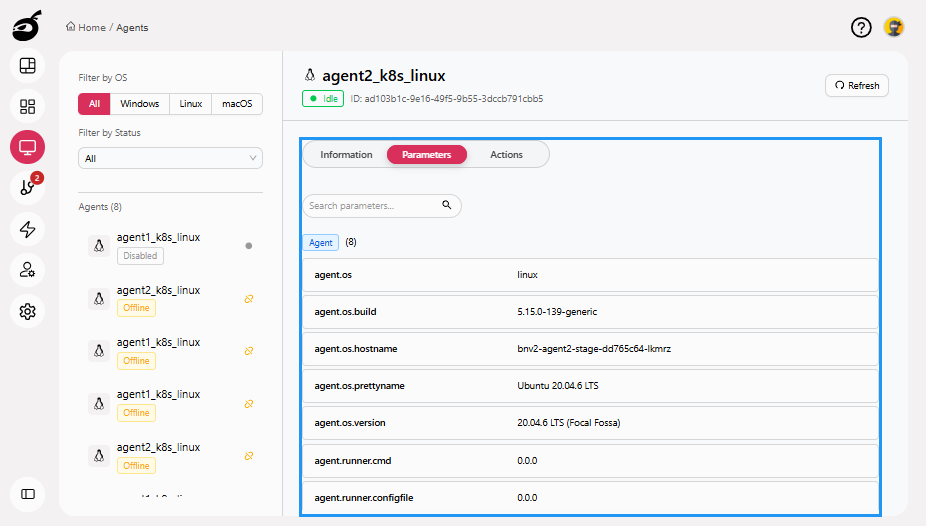The height and width of the screenshot is (526, 926).
Task: Select the agent.os.version parameter row
Action: tap(590, 423)
